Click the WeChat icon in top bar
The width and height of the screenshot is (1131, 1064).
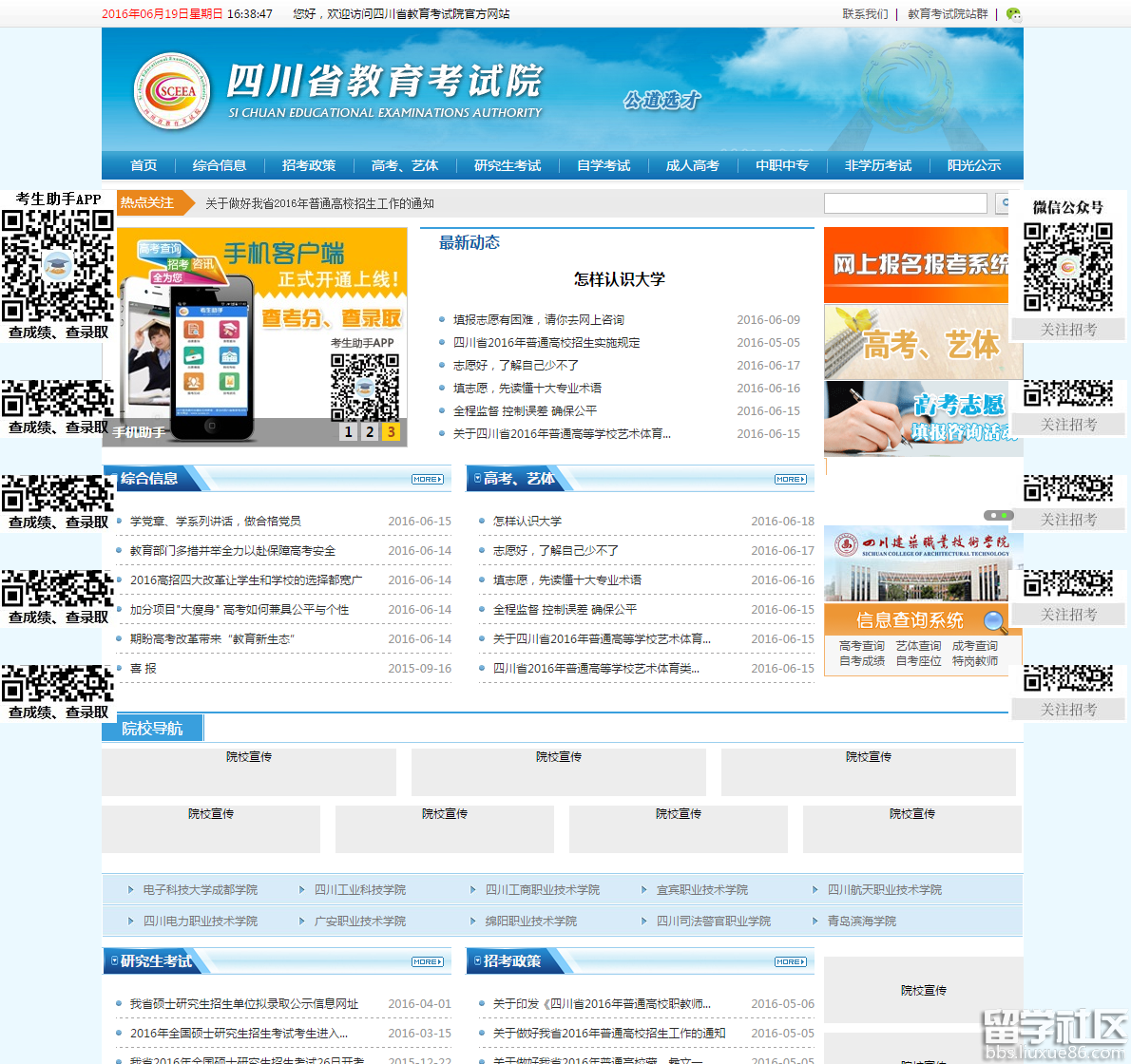1013,14
